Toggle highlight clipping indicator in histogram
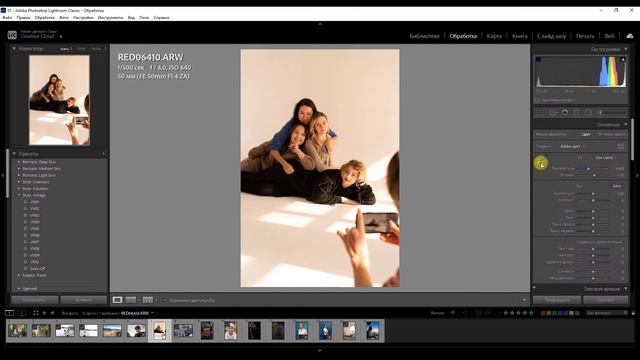Viewport: 640px width, 360px height. coord(623,60)
